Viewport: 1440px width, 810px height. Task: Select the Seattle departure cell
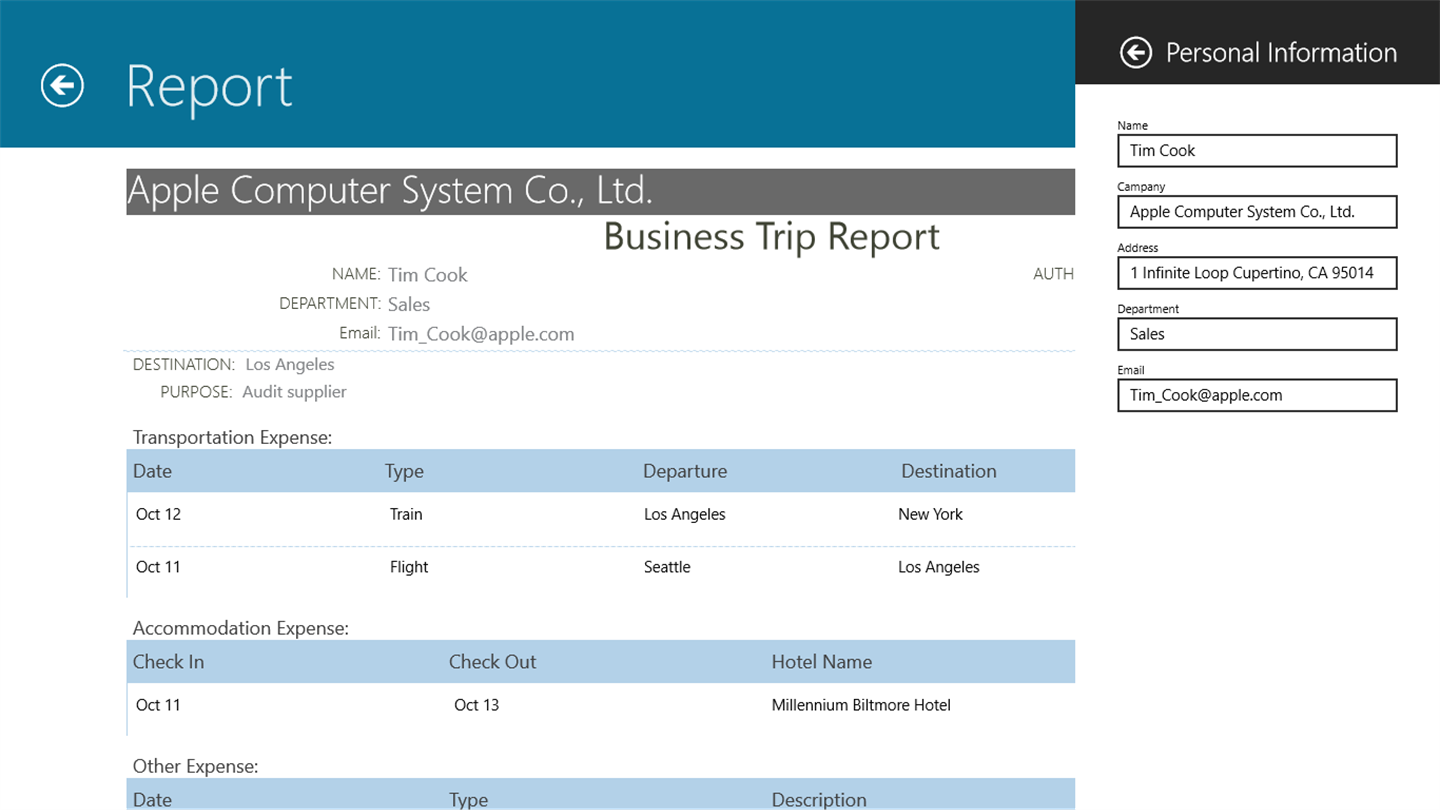667,567
